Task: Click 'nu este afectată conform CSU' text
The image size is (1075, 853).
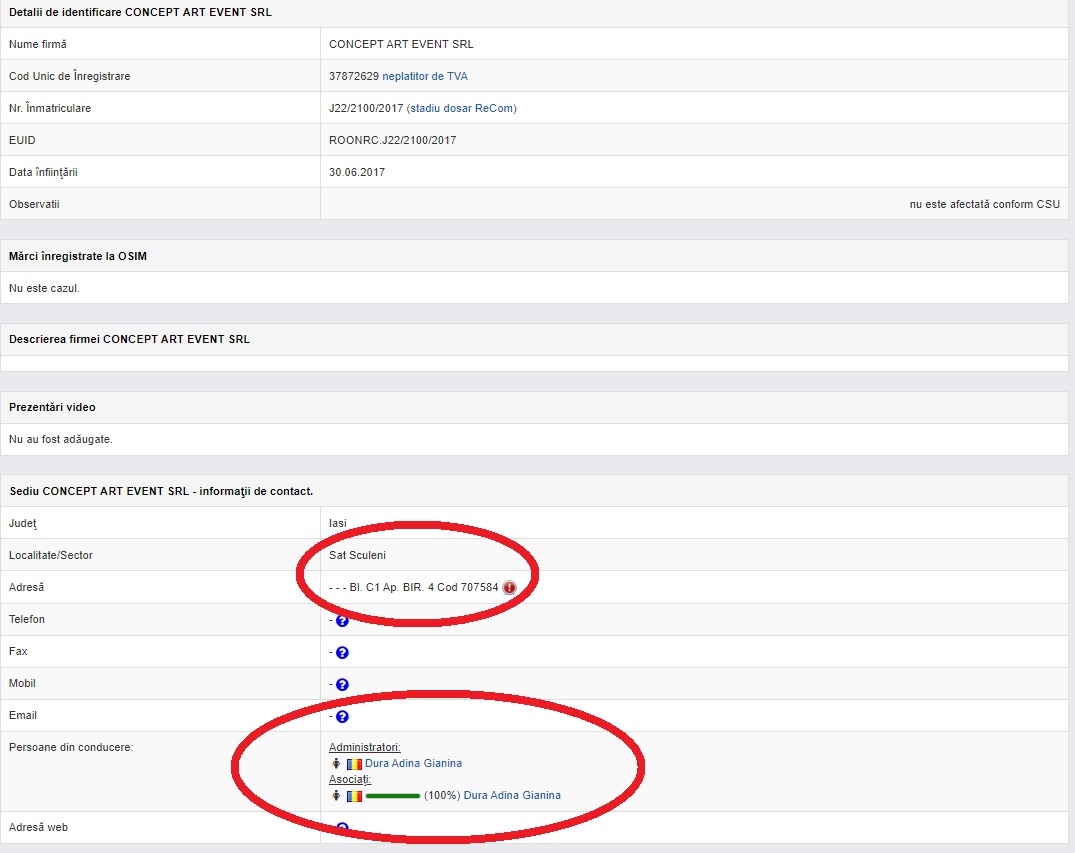Action: coord(985,204)
